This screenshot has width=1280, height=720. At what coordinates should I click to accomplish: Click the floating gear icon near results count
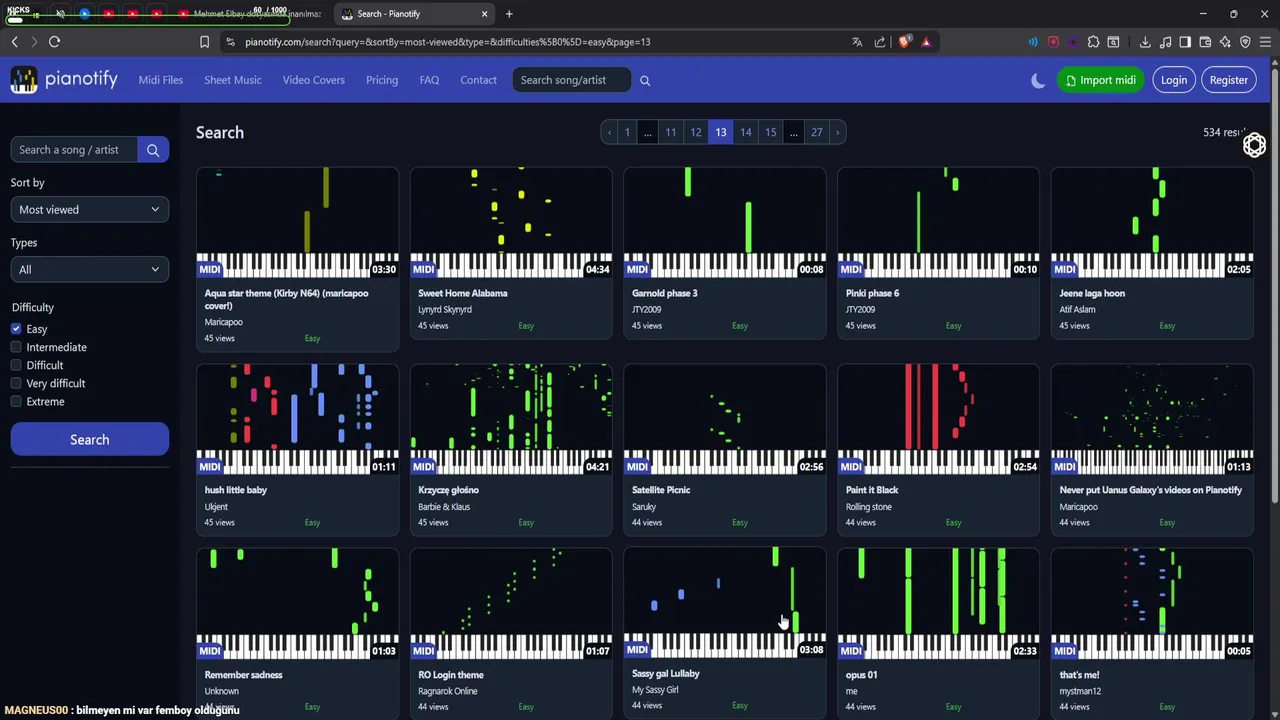pyautogui.click(x=1254, y=146)
